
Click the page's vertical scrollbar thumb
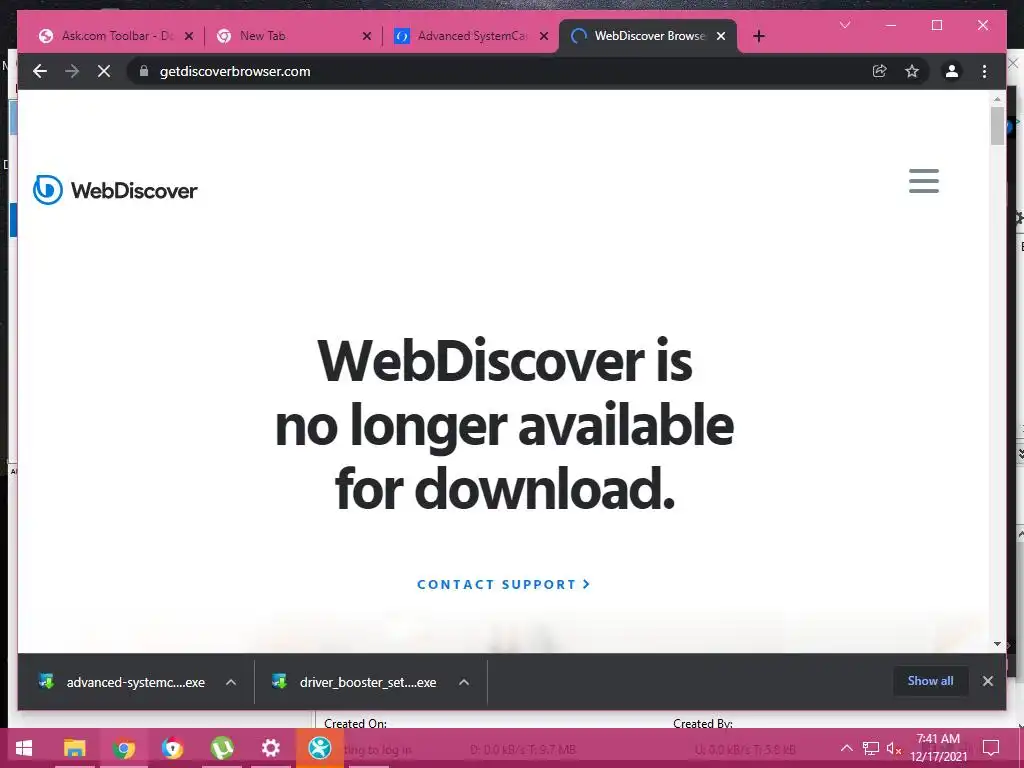pos(997,125)
